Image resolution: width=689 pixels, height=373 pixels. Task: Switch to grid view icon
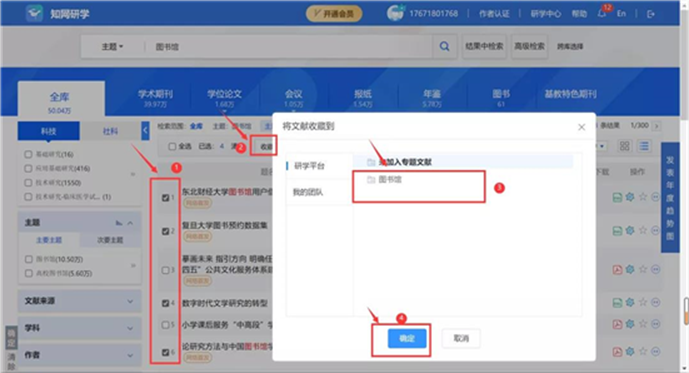click(624, 146)
